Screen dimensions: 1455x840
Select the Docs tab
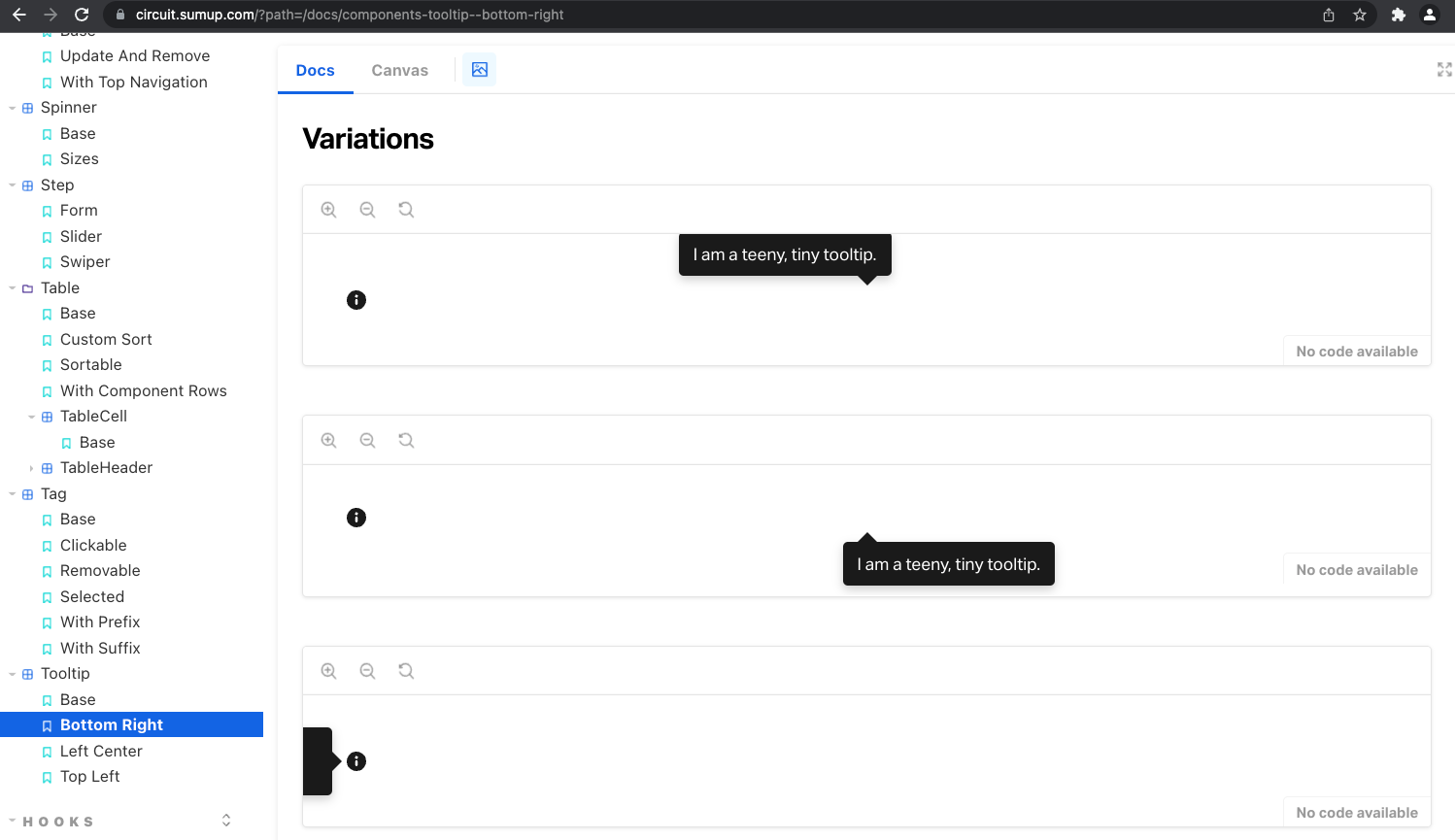(315, 69)
